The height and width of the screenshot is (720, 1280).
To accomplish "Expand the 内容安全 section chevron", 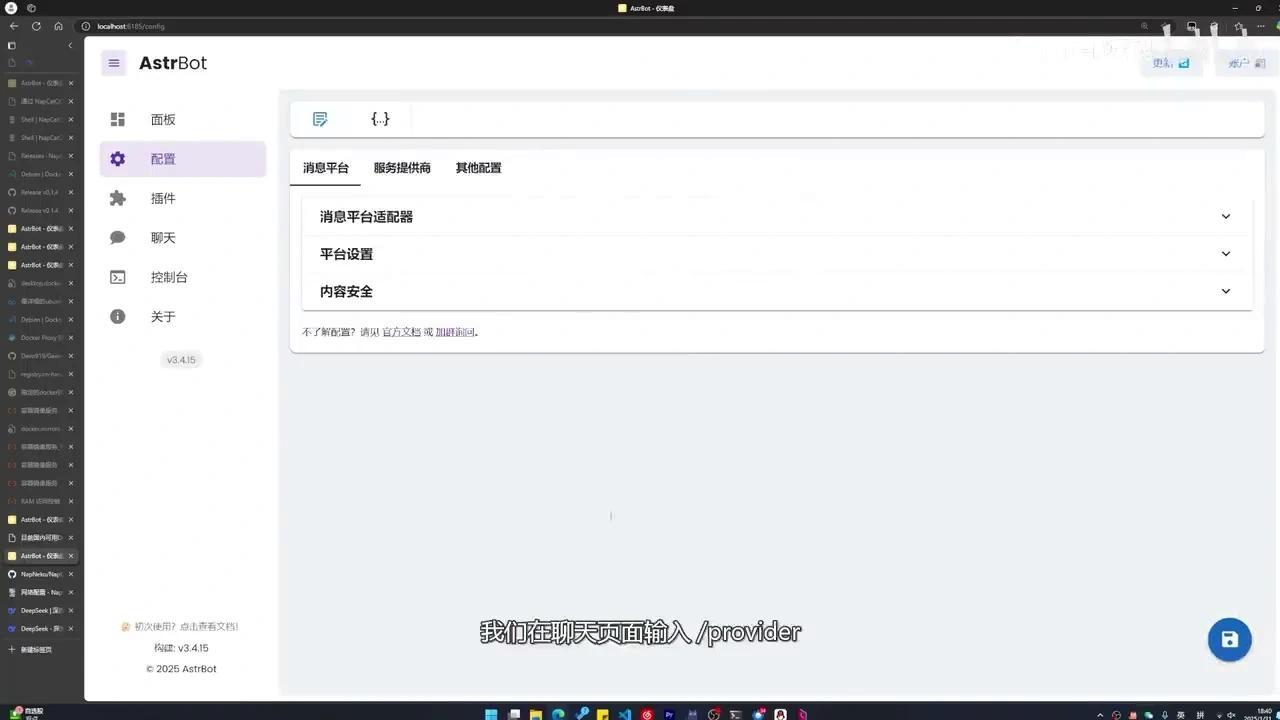I will point(1226,291).
